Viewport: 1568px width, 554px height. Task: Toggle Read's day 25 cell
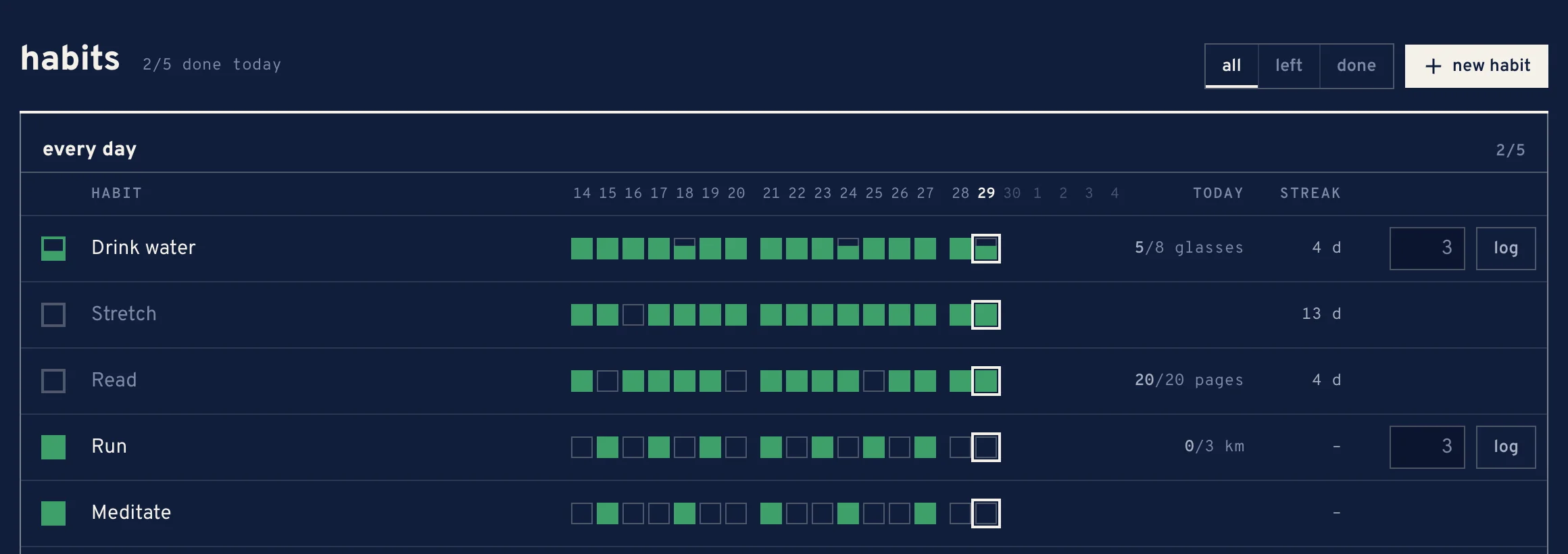click(874, 381)
